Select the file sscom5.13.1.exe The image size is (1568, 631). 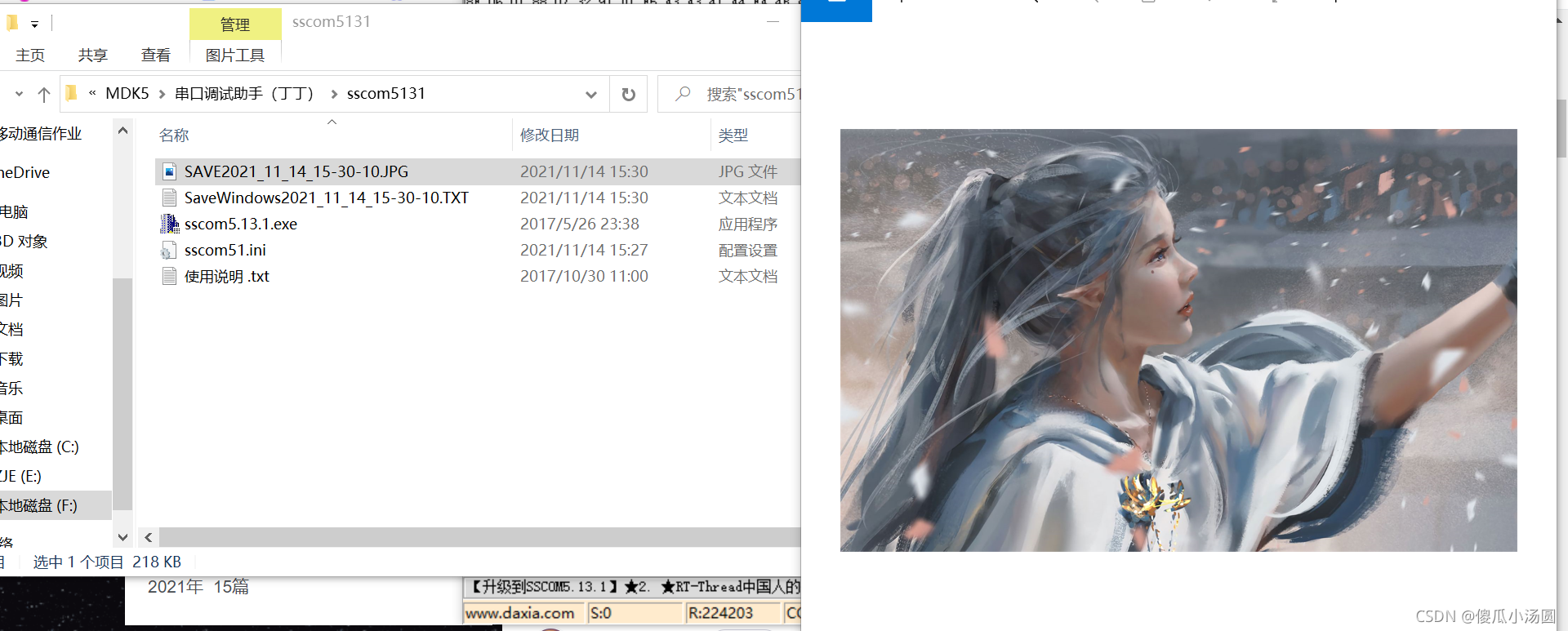pyautogui.click(x=241, y=224)
